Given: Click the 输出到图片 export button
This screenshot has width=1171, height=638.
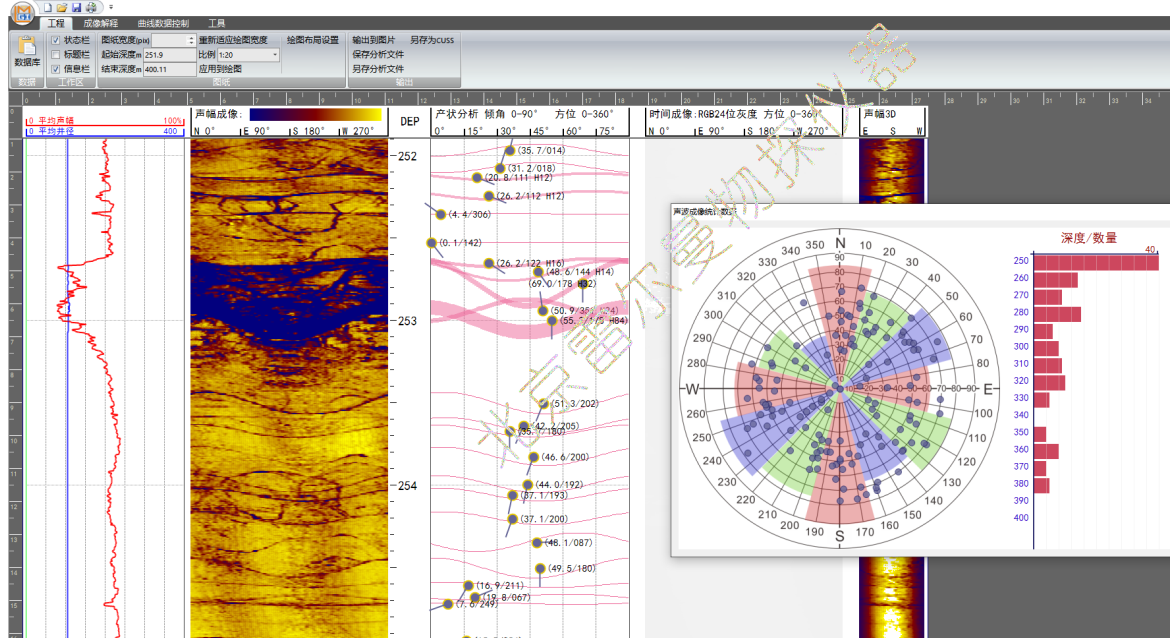Looking at the screenshot, I should (373, 40).
